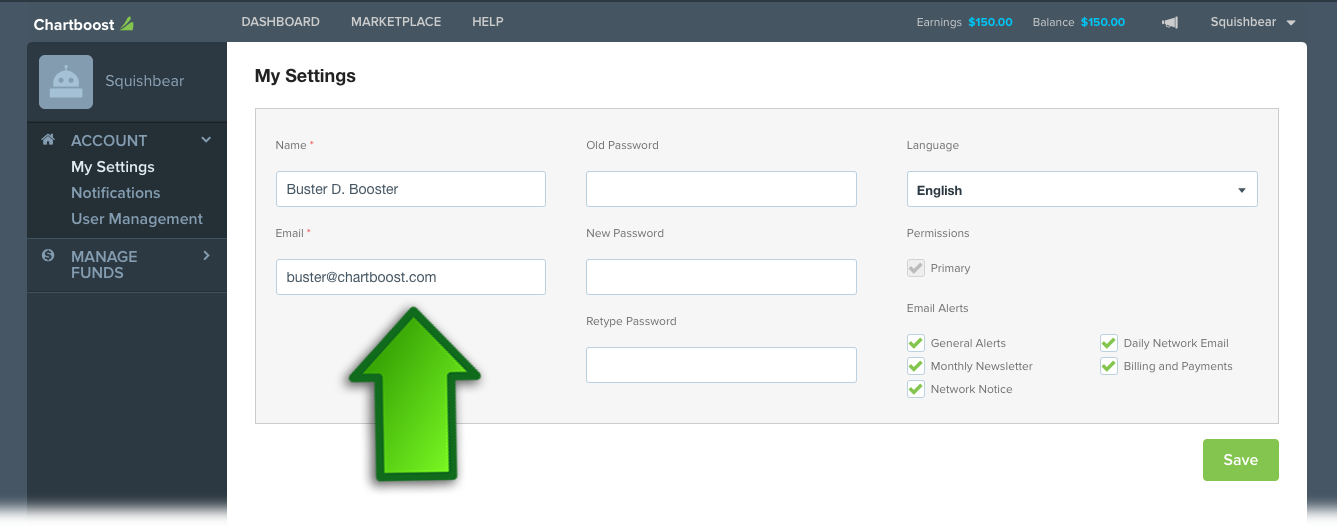The image size is (1337, 527).
Task: Open the announcements megaphone icon
Action: tap(1169, 22)
